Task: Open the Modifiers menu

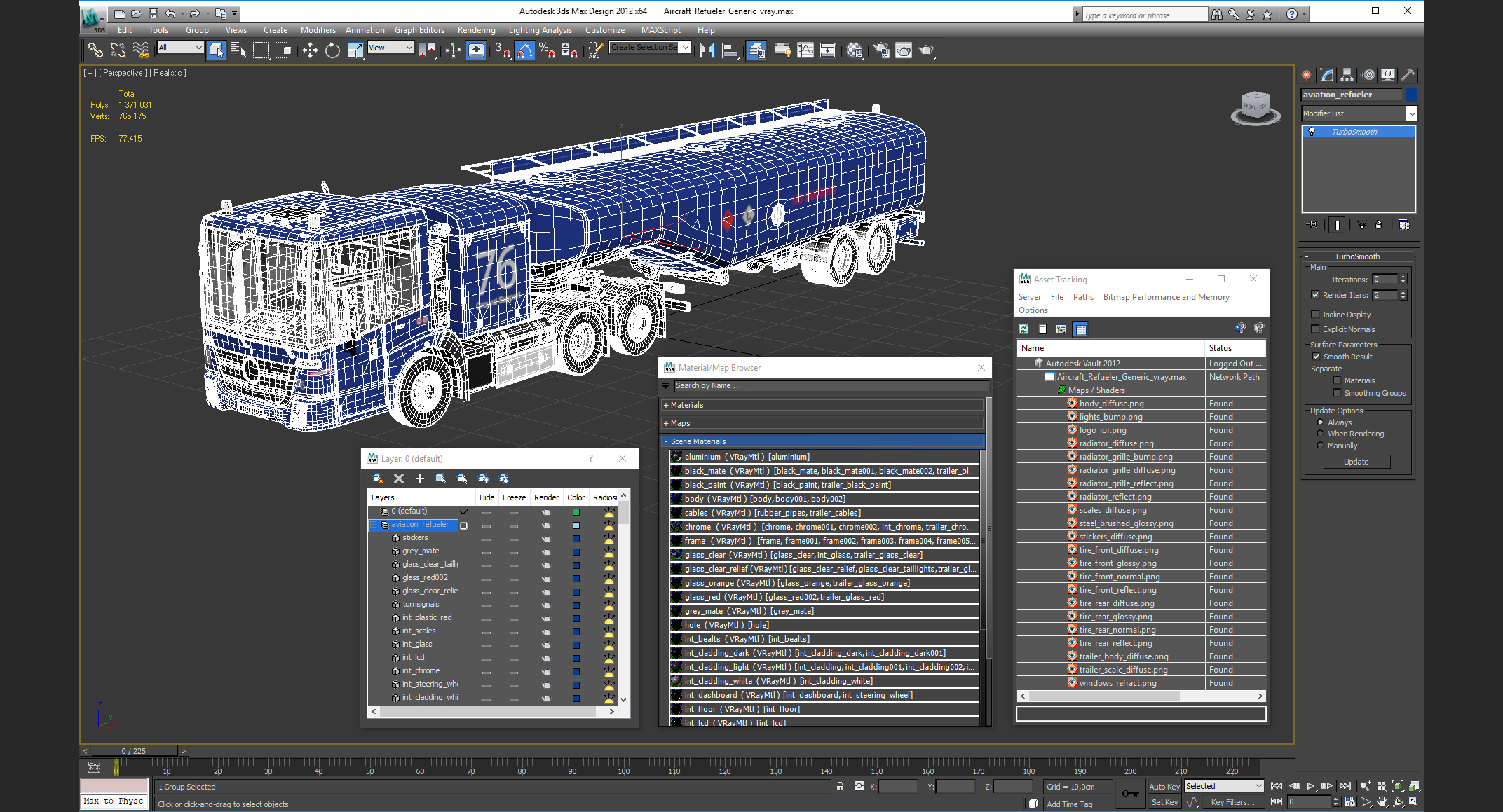Action: [318, 30]
